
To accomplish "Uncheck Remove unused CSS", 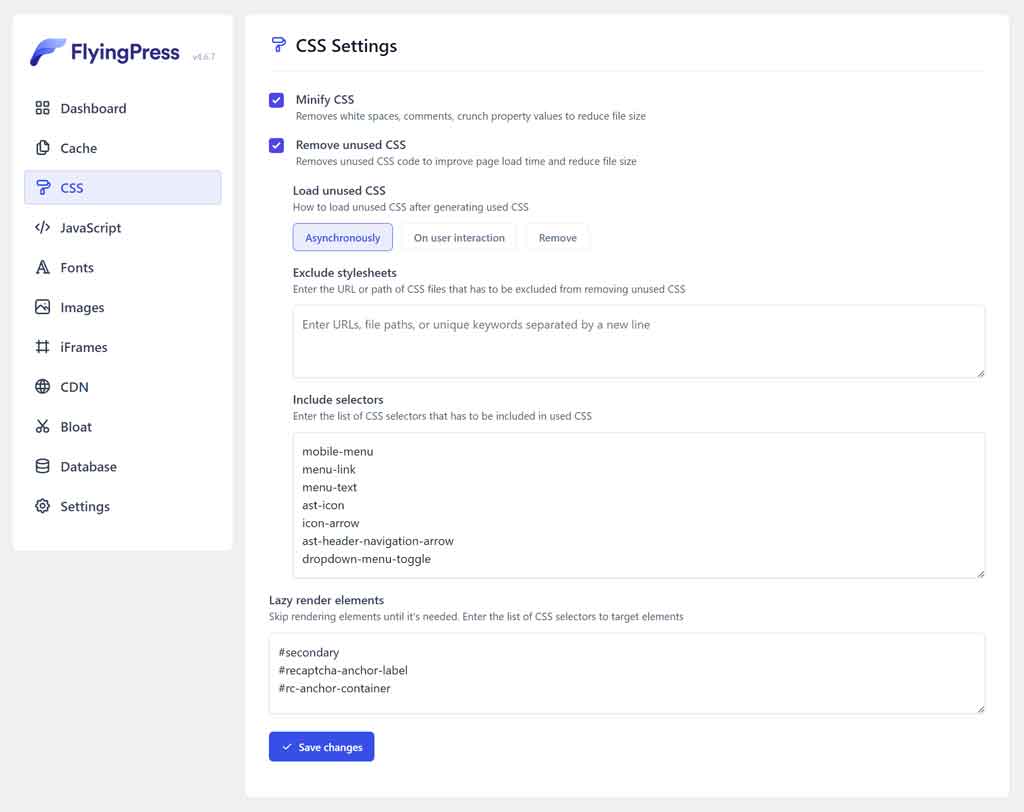I will 276,145.
